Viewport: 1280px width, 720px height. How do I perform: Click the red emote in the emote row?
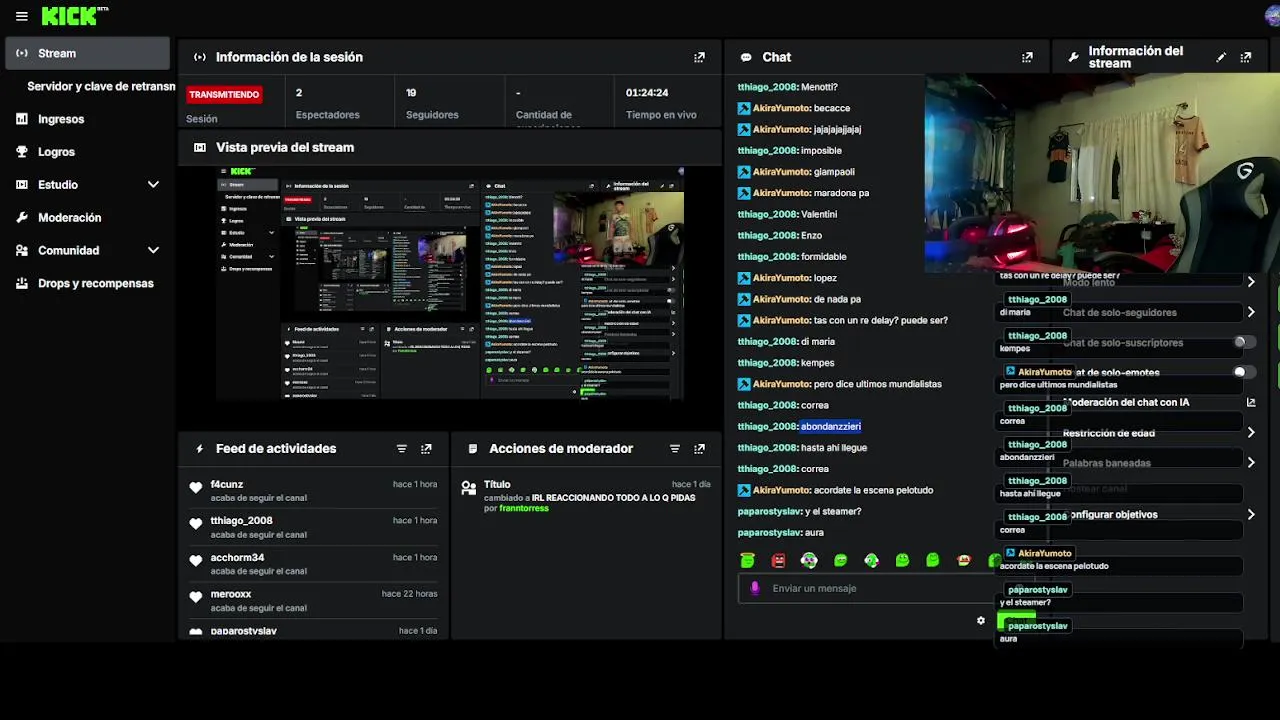coord(778,561)
